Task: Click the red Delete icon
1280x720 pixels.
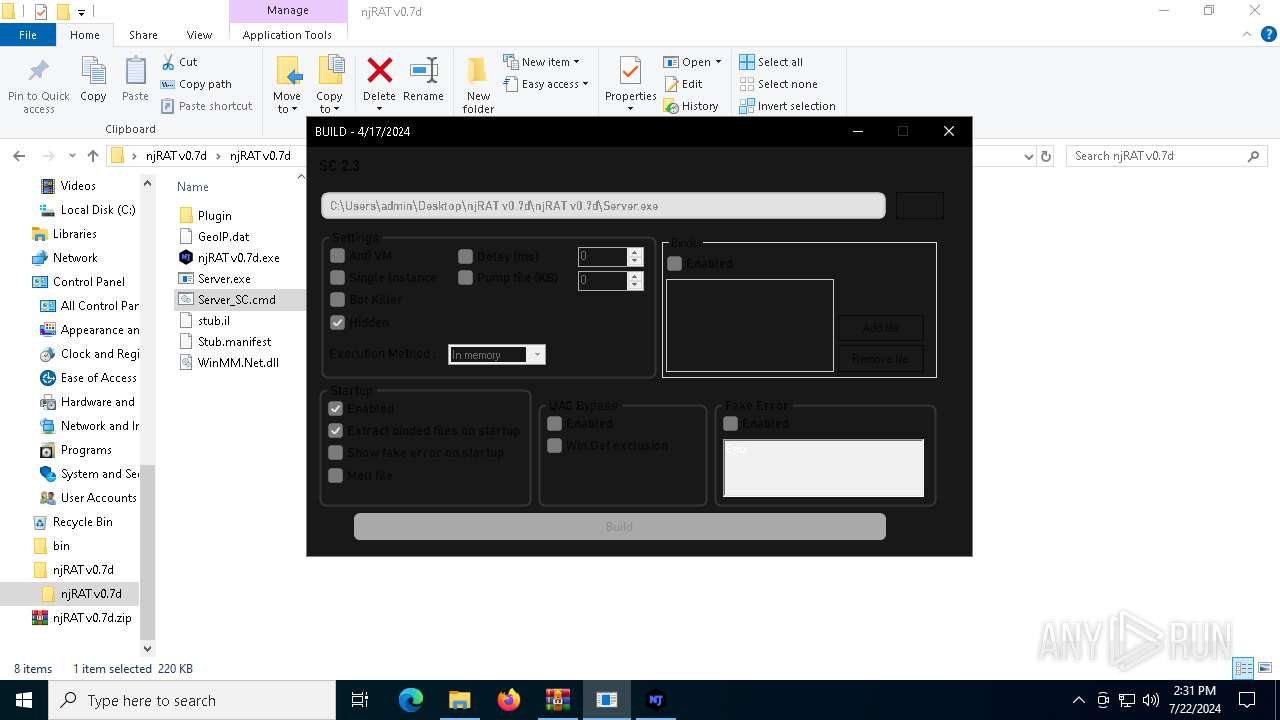Action: 379,71
